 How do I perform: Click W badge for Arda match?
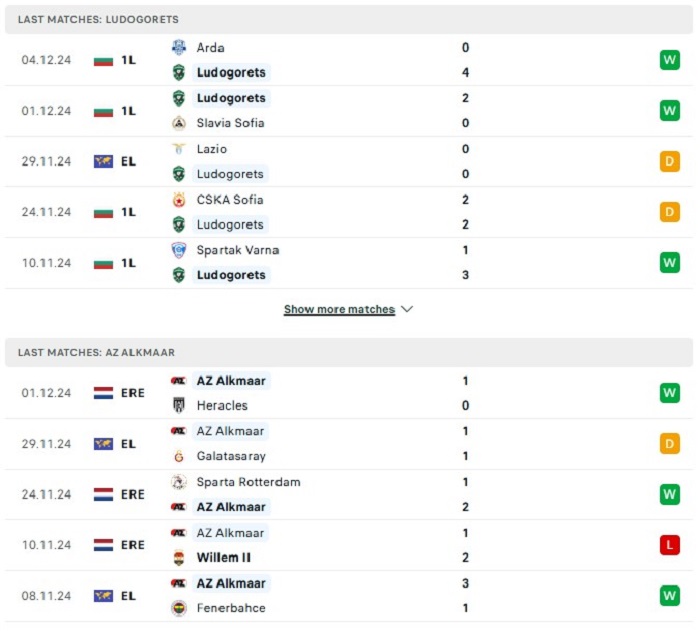coord(670,60)
